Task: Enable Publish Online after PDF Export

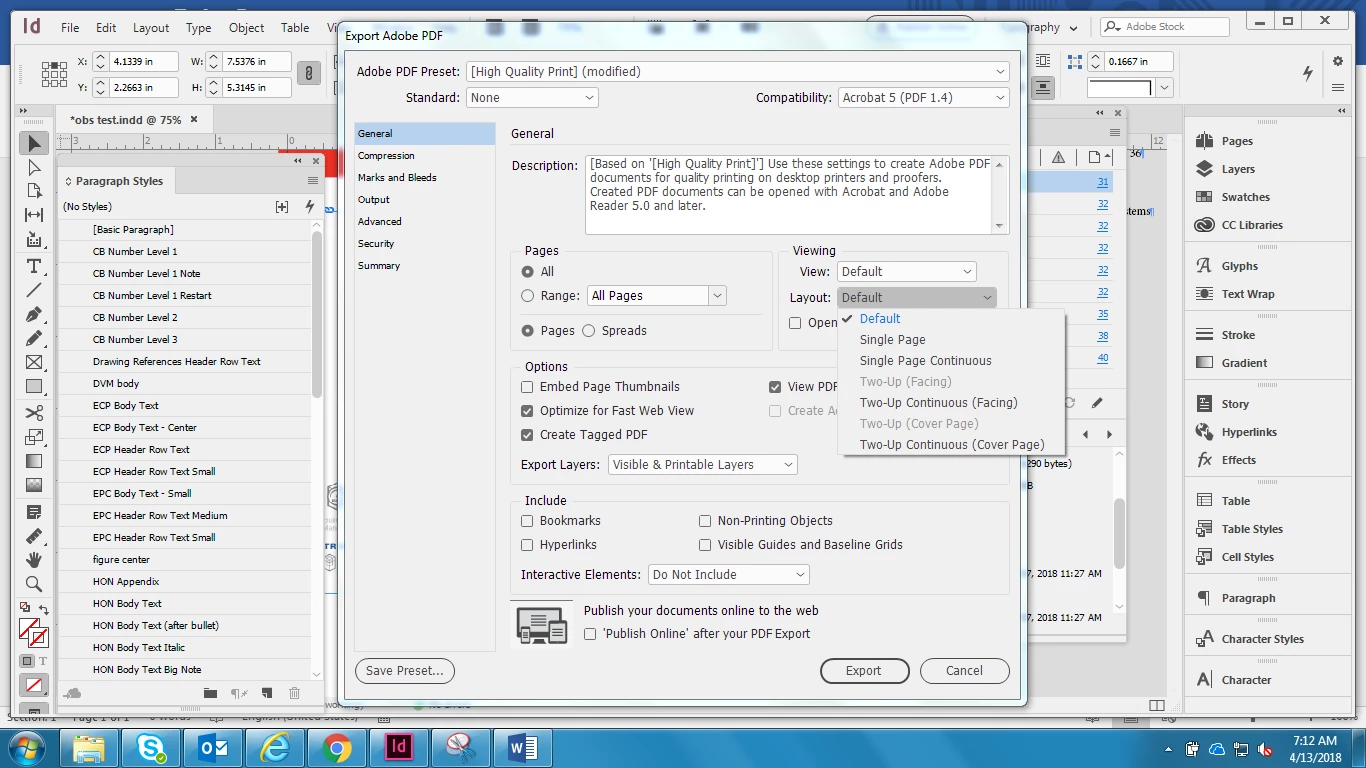Action: pyautogui.click(x=590, y=634)
